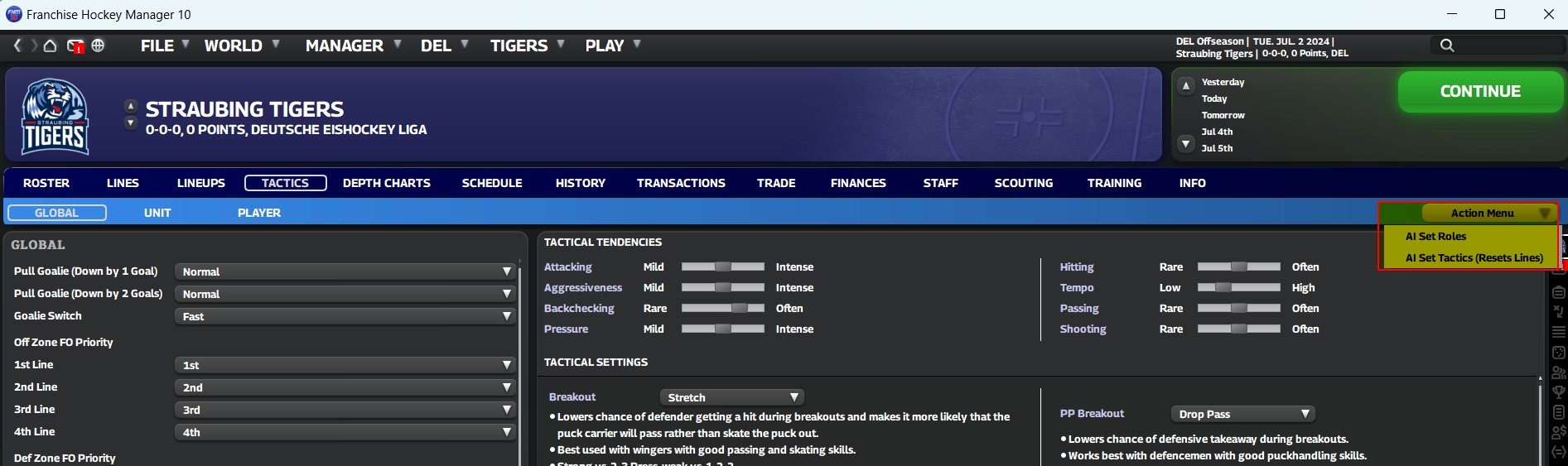1568x466 pixels.
Task: Open Off Zone 1st Line priority dropdown
Action: 345,365
